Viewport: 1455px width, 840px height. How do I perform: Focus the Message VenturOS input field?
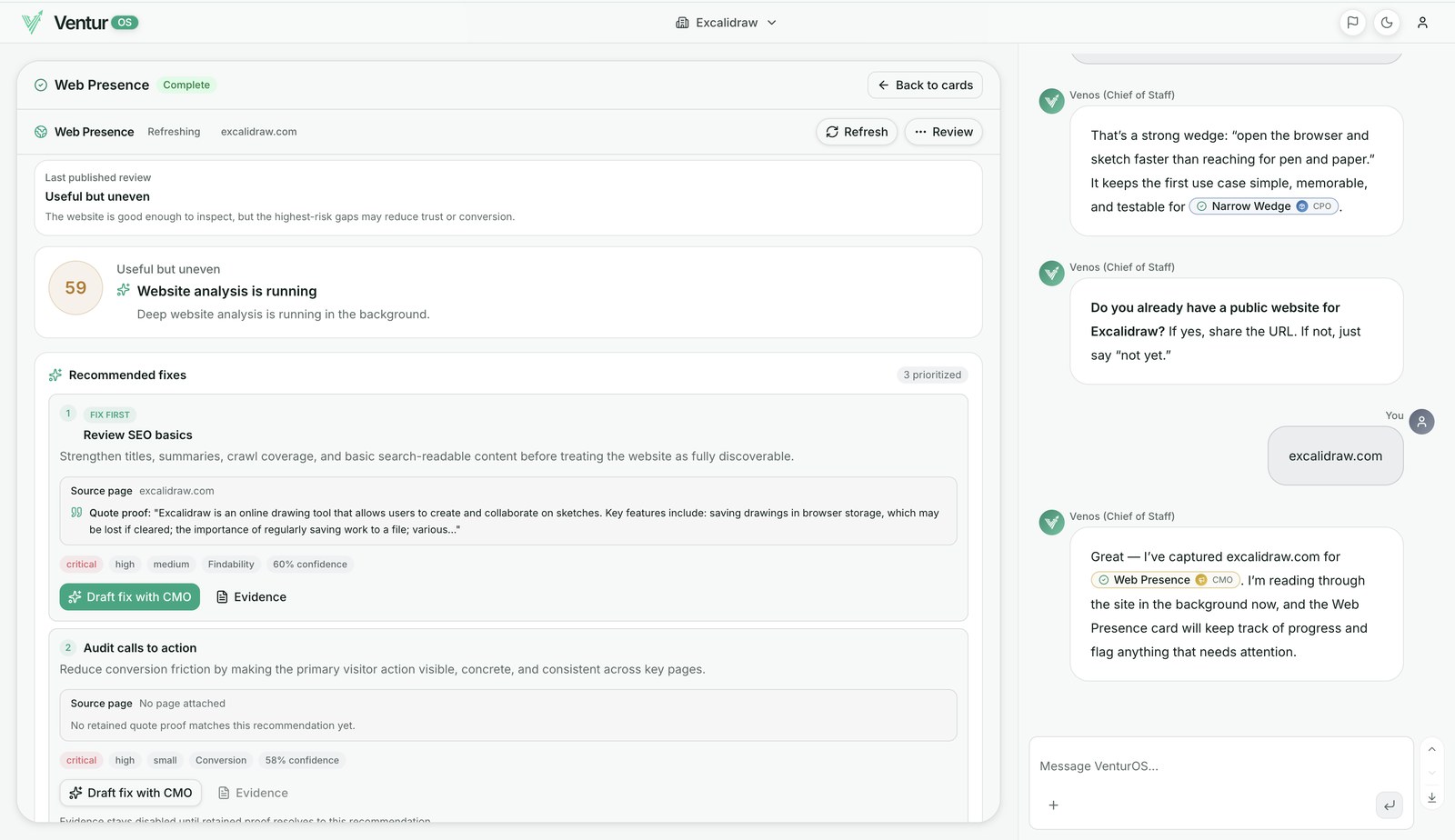[x=1220, y=766]
